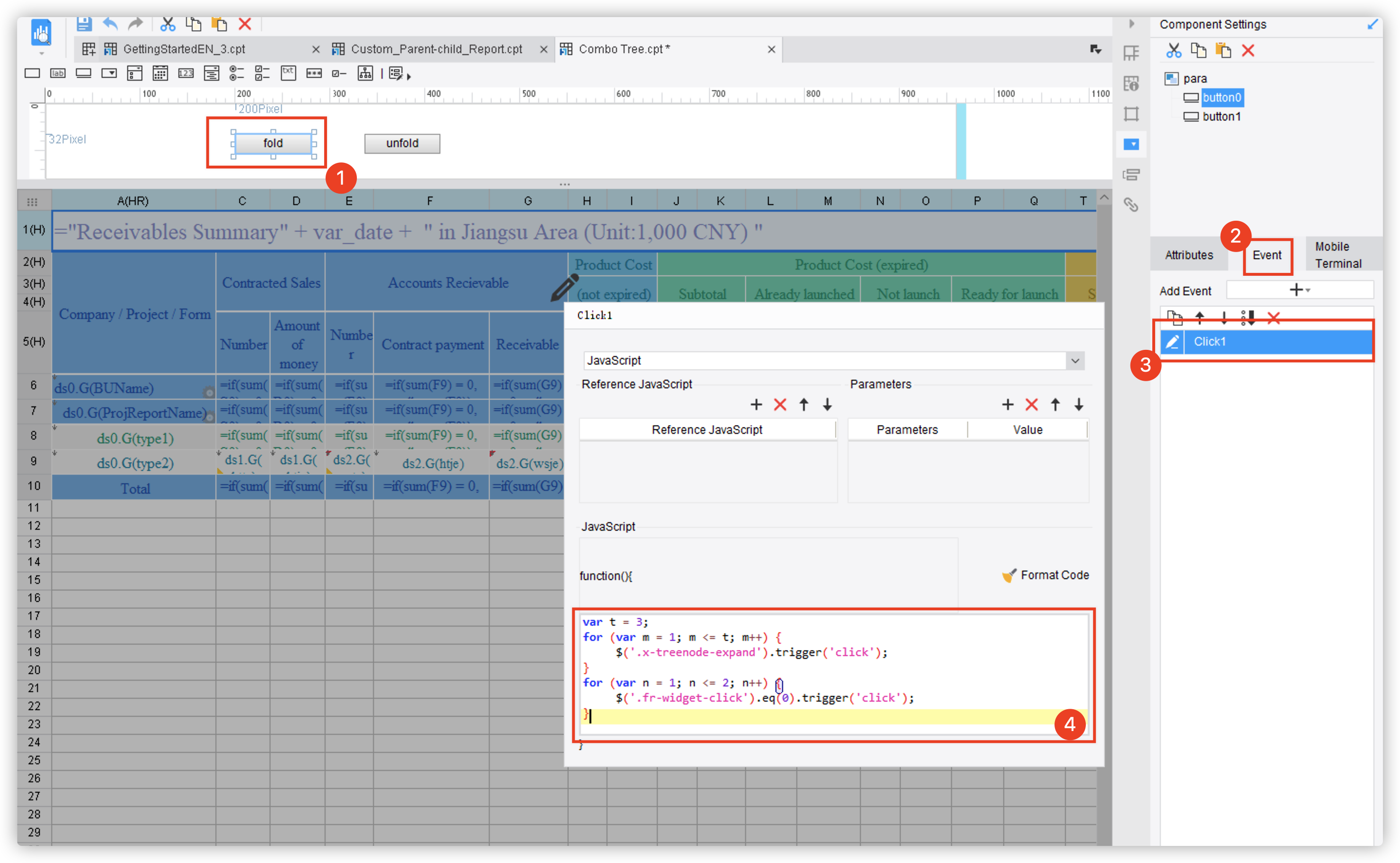The height and width of the screenshot is (863, 1400).
Task: Undo the last action
Action: click(x=110, y=24)
